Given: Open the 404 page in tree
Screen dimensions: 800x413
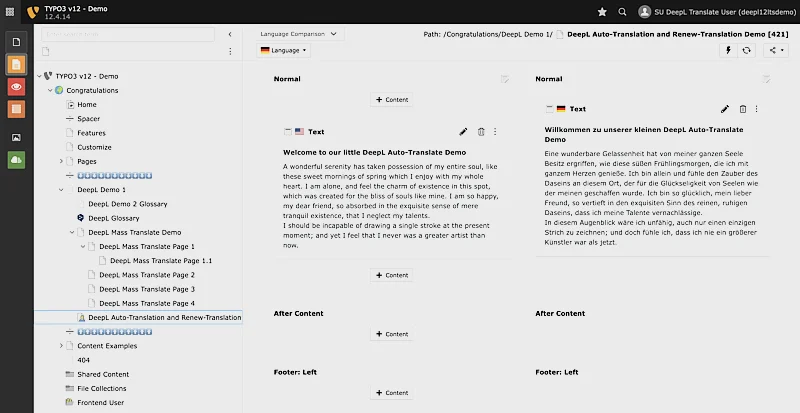Looking at the screenshot, I should point(84,360).
